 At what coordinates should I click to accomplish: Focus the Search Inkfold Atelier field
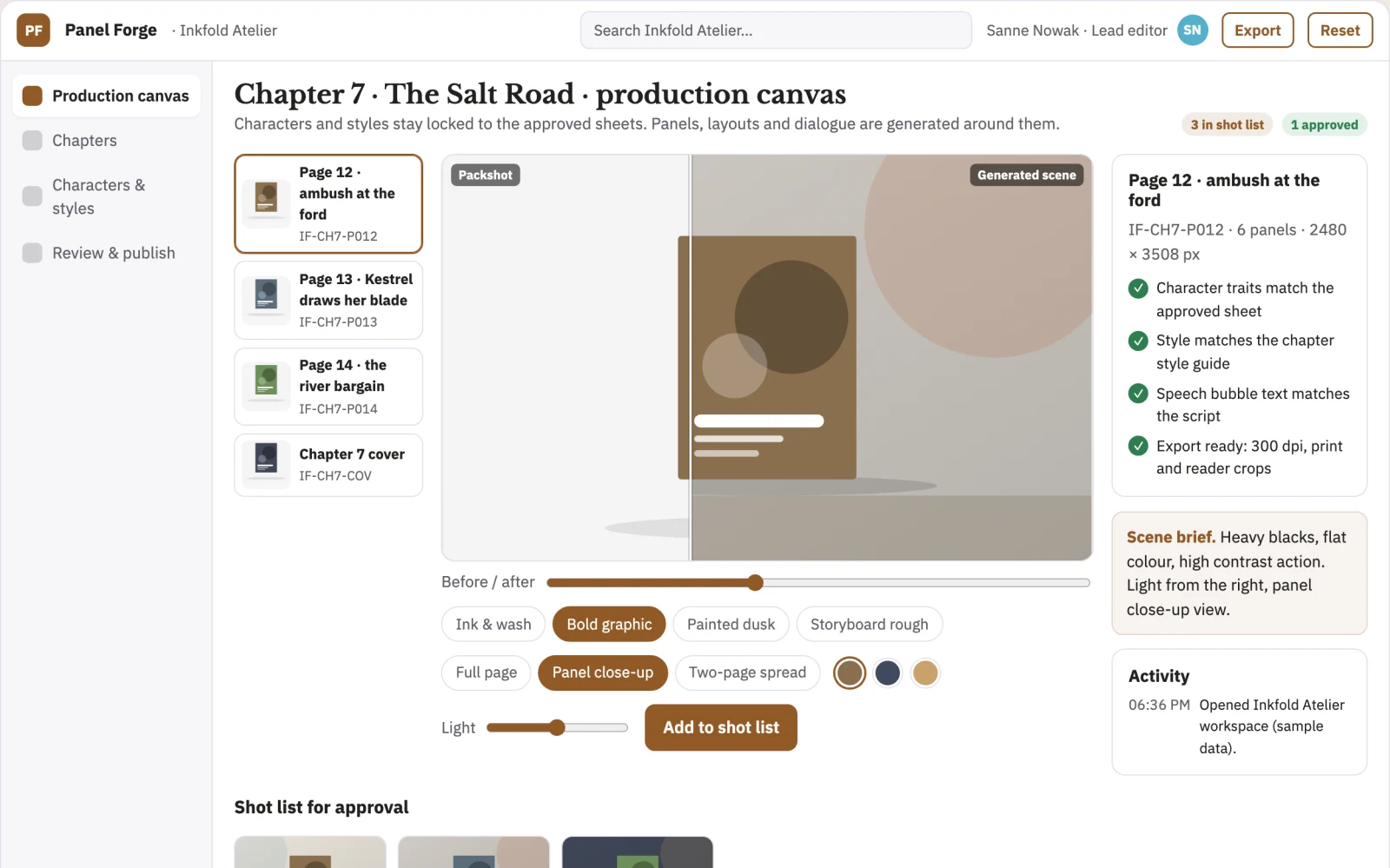pyautogui.click(x=776, y=30)
